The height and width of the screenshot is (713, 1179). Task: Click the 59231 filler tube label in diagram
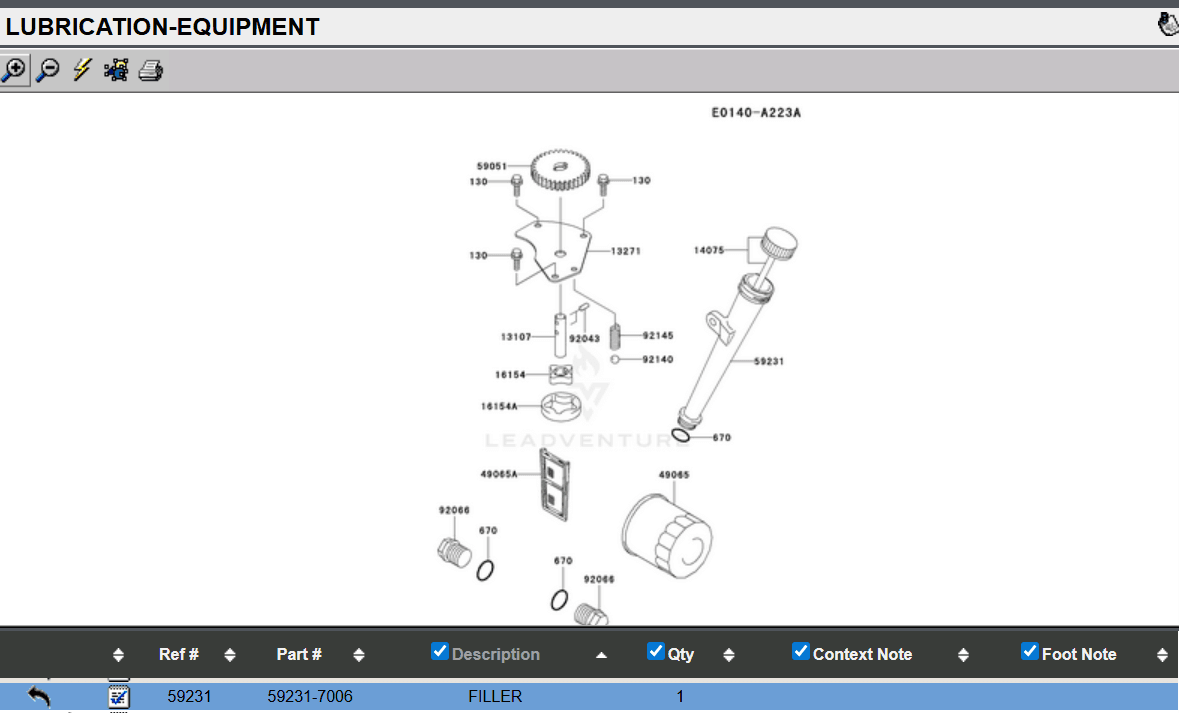tap(769, 361)
